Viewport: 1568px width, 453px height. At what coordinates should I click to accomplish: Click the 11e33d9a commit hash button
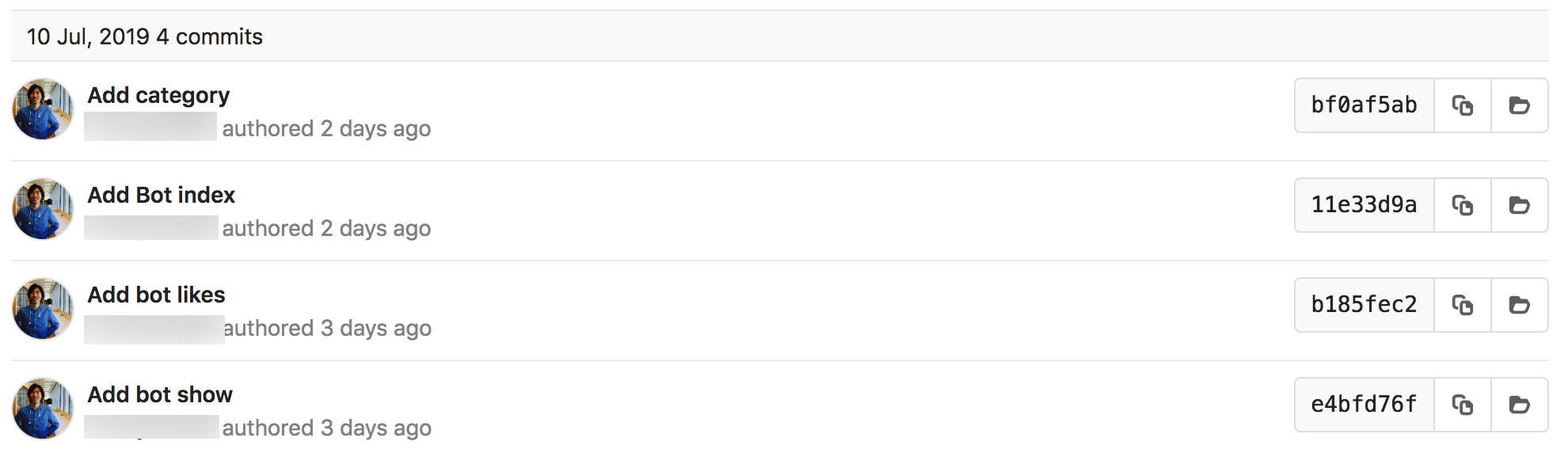[1364, 205]
